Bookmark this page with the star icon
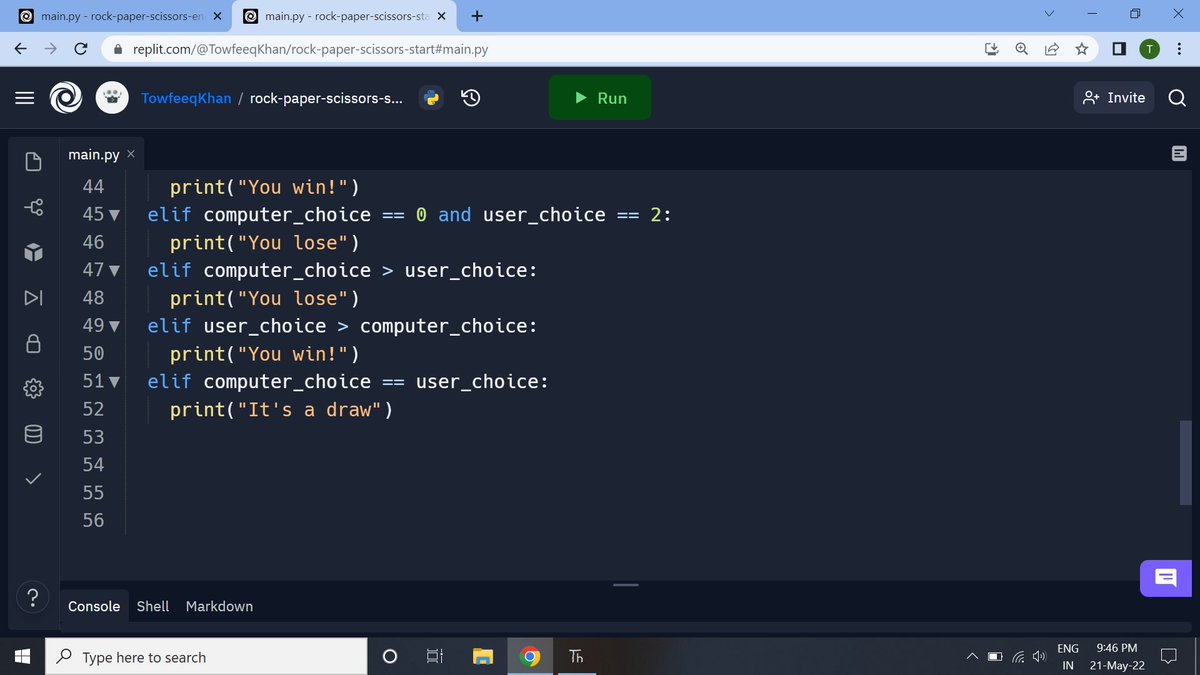The width and height of the screenshot is (1200, 675). point(1081,49)
